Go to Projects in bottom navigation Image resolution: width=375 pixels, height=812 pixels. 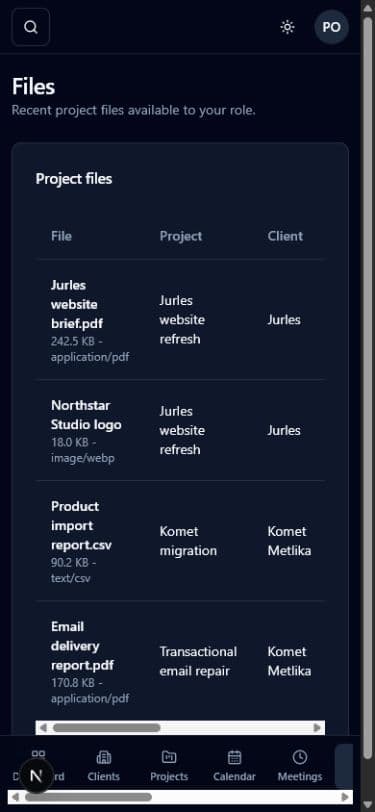(169, 766)
